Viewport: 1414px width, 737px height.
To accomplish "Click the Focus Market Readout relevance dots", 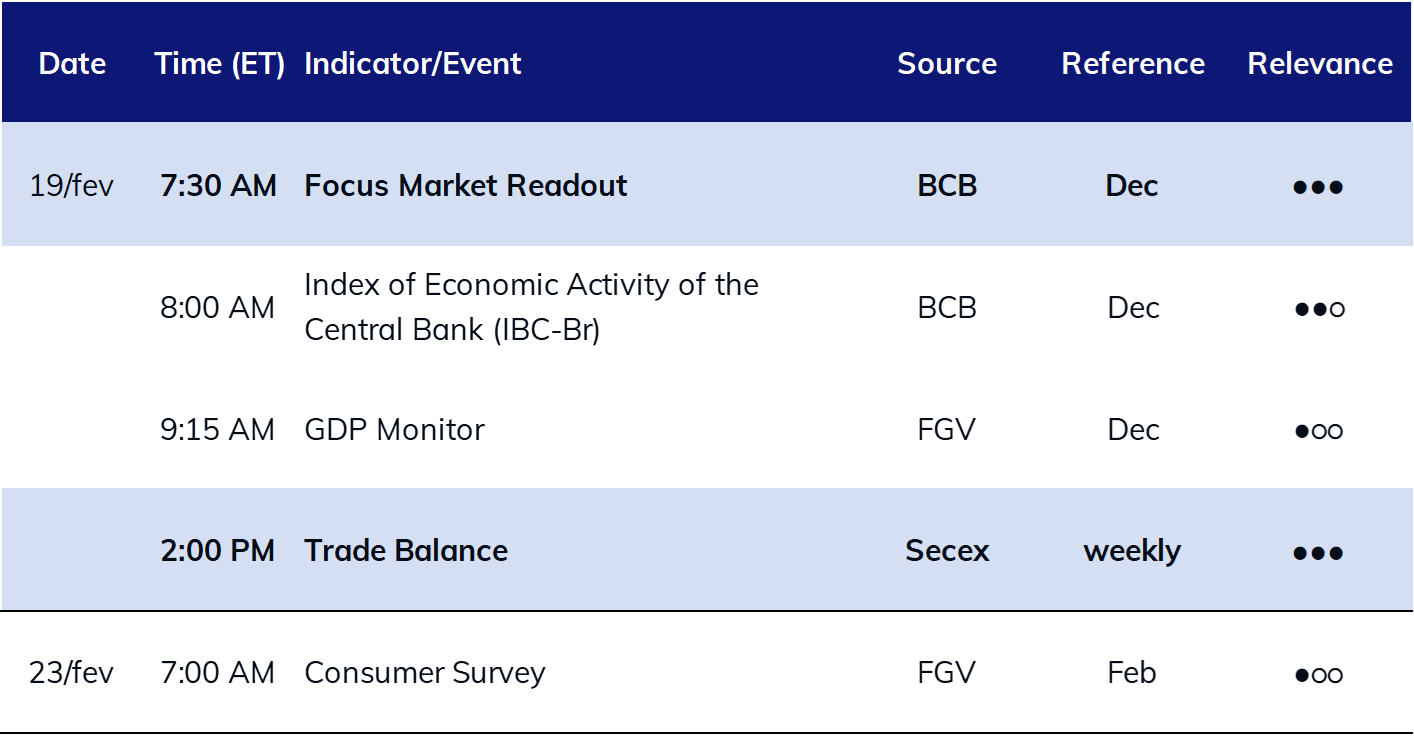I will point(1318,187).
